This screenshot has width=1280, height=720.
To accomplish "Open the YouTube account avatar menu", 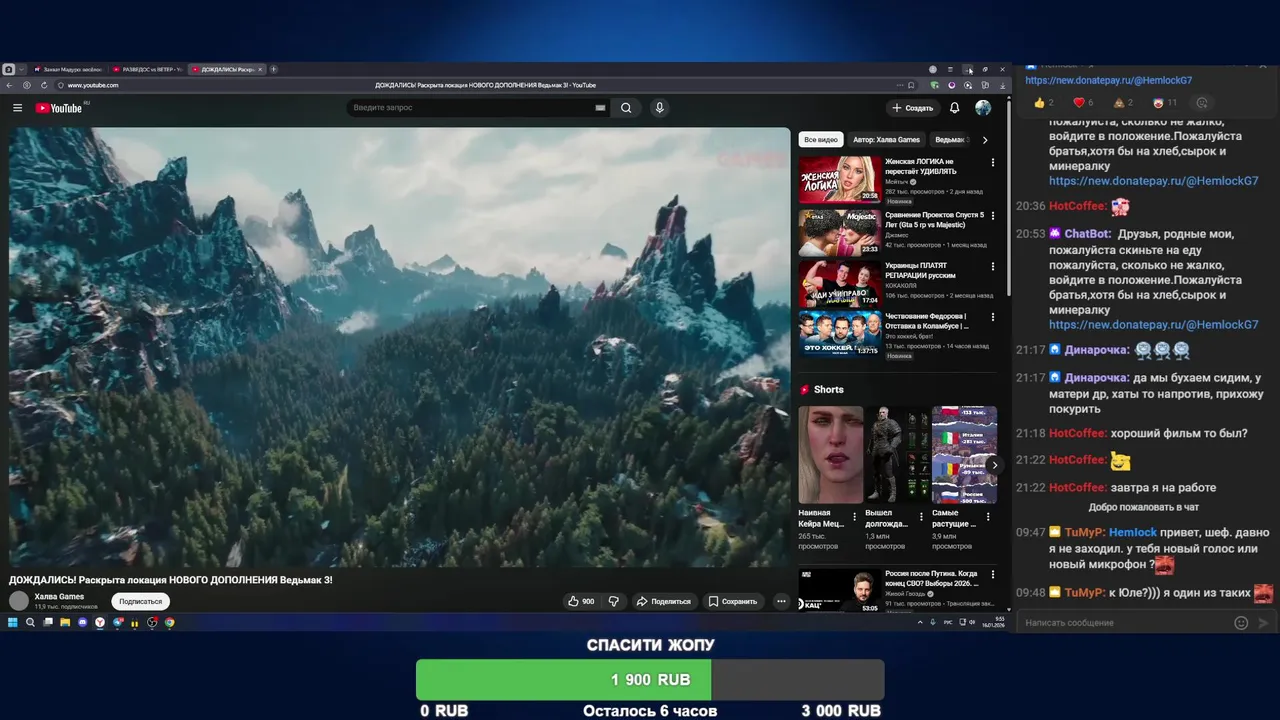I will click(x=983, y=108).
